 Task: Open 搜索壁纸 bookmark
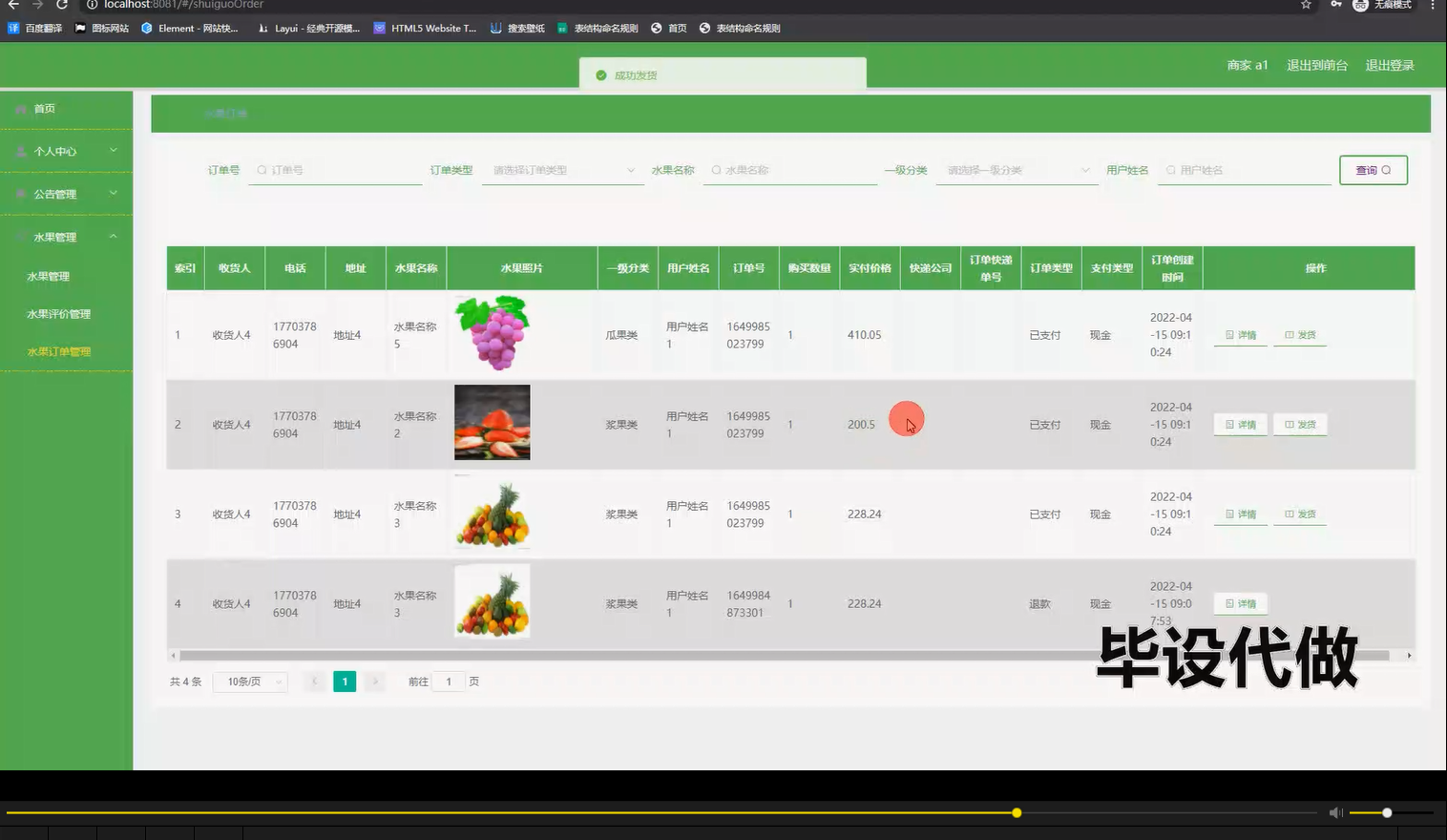click(x=517, y=28)
